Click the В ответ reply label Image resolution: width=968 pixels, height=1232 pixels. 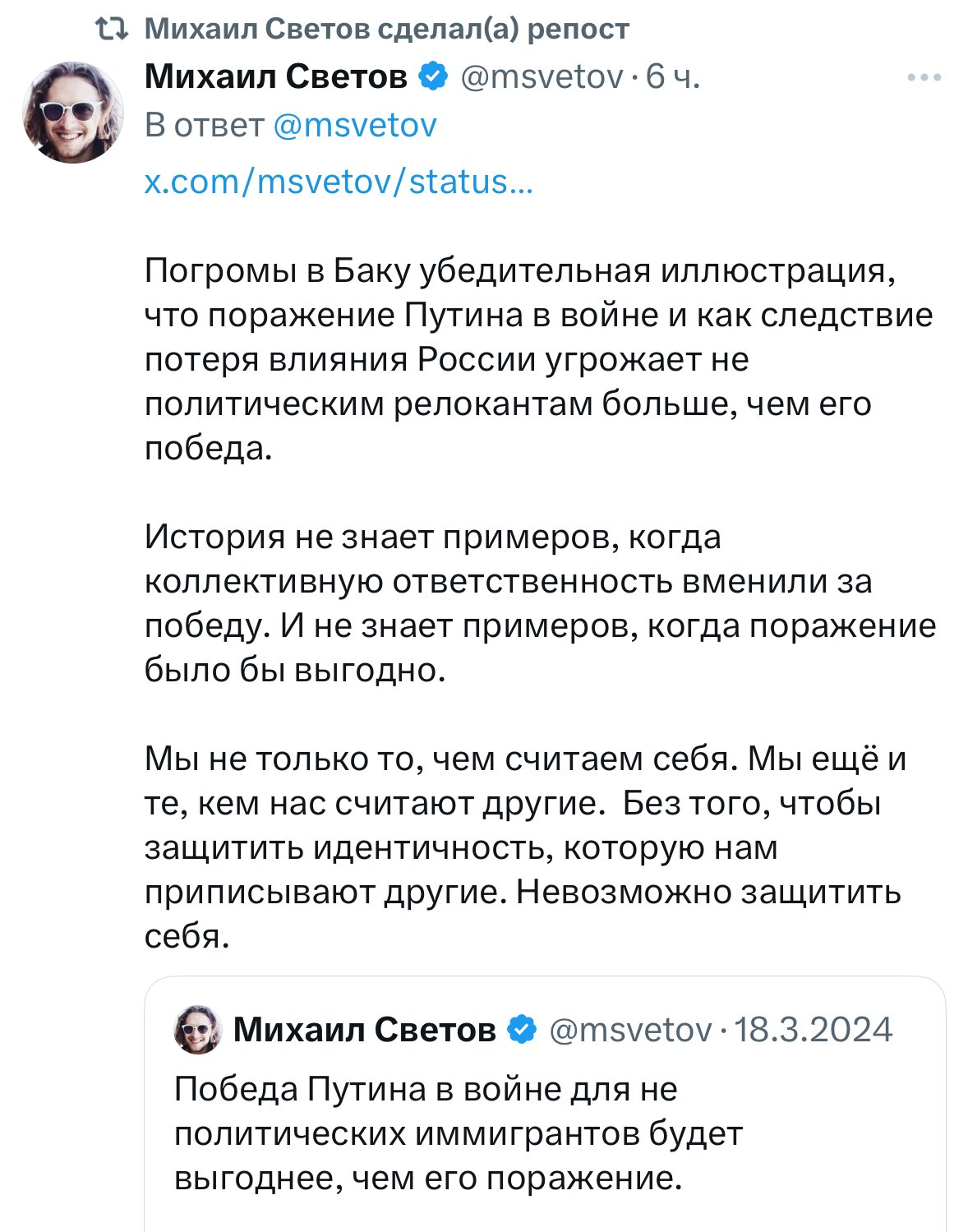pyautogui.click(x=204, y=126)
